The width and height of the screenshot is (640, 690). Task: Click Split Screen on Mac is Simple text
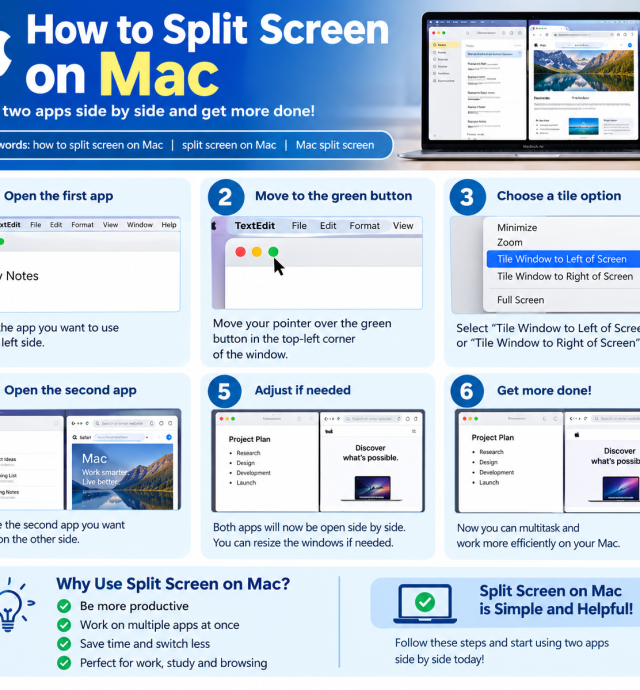556,600
